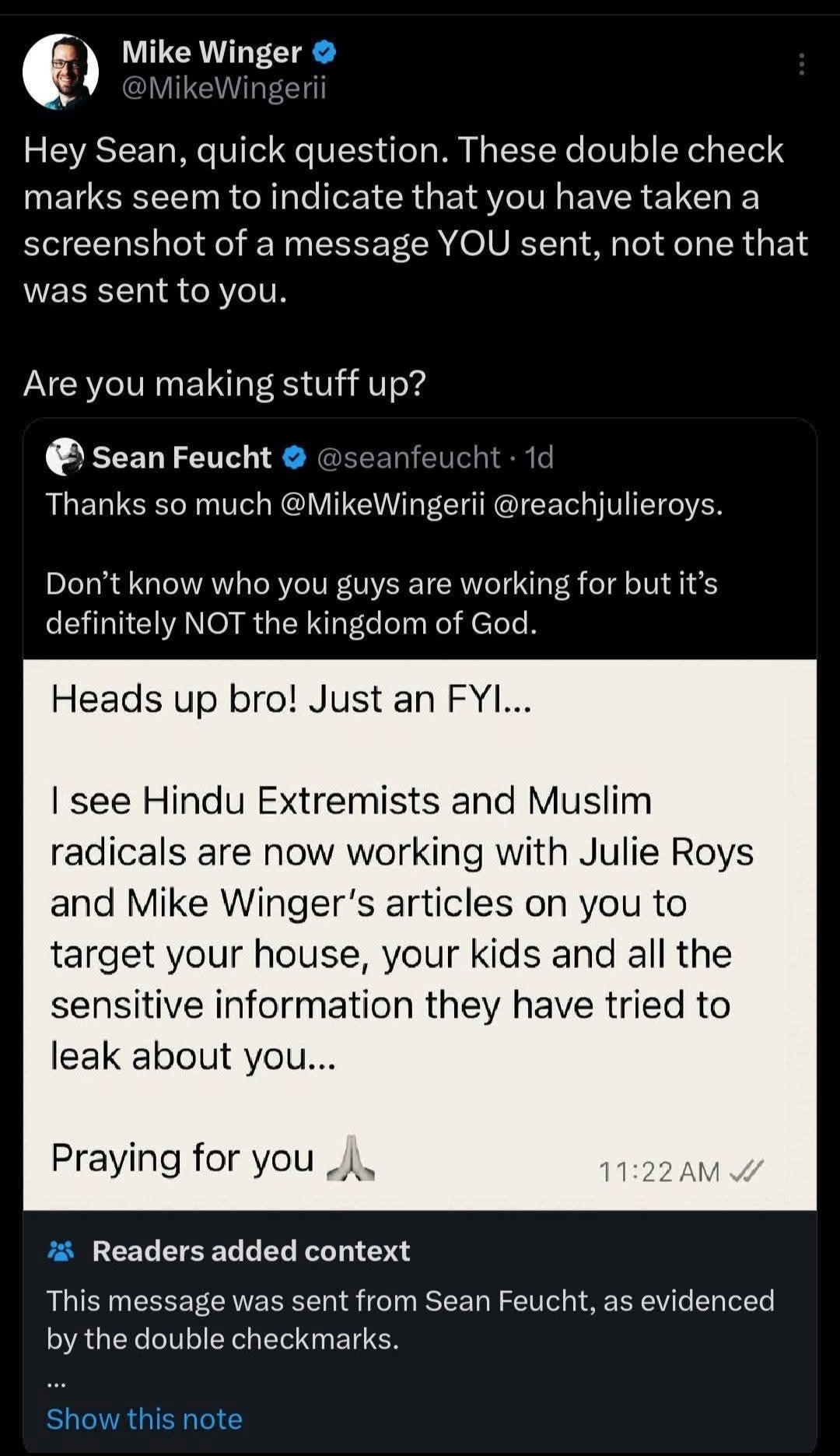Viewport: 840px width, 1456px height.
Task: Click the Readers added context people icon
Action: point(61,1251)
